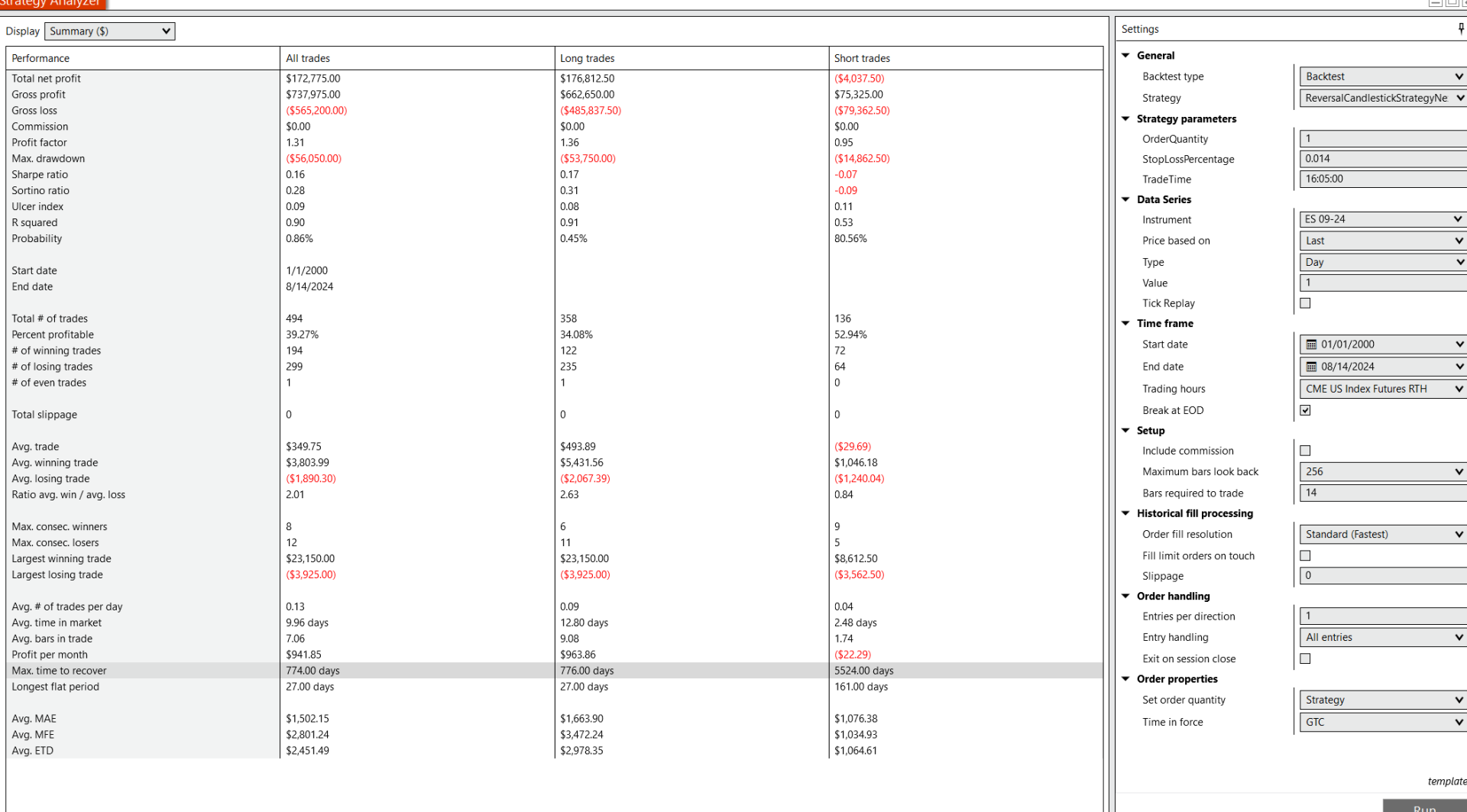Collapse the Historical fill processing section
Screen dimensions: 1467x812
[x=1125, y=513]
